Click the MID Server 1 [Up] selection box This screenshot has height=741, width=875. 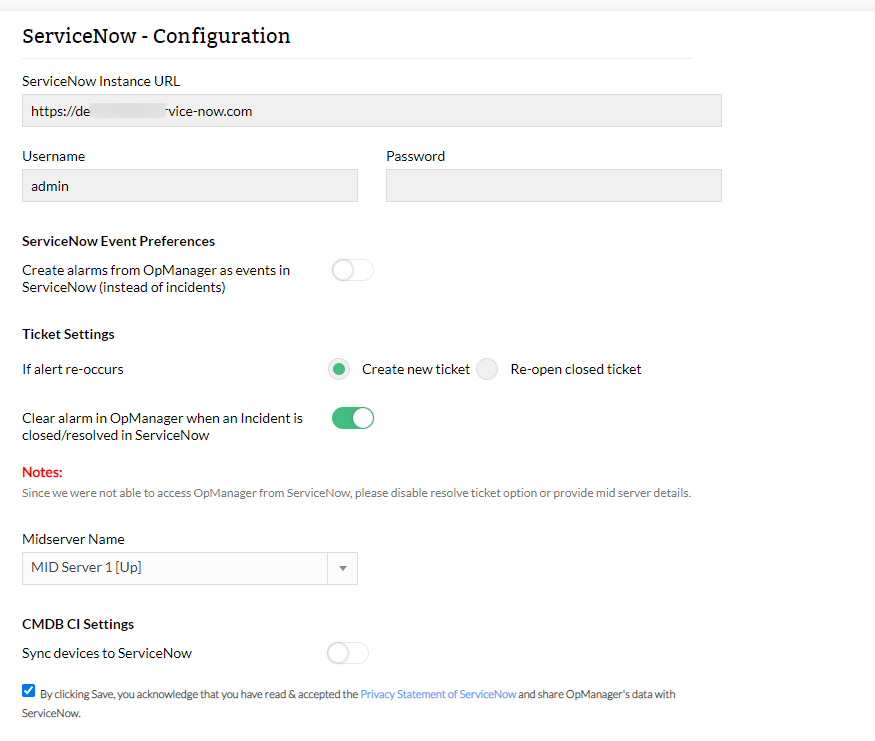[175, 568]
